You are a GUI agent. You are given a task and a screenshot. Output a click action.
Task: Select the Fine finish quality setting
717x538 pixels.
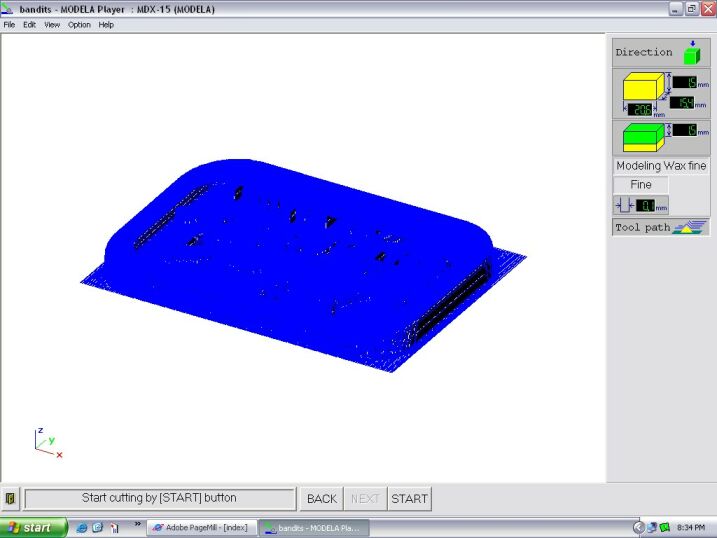tap(641, 185)
